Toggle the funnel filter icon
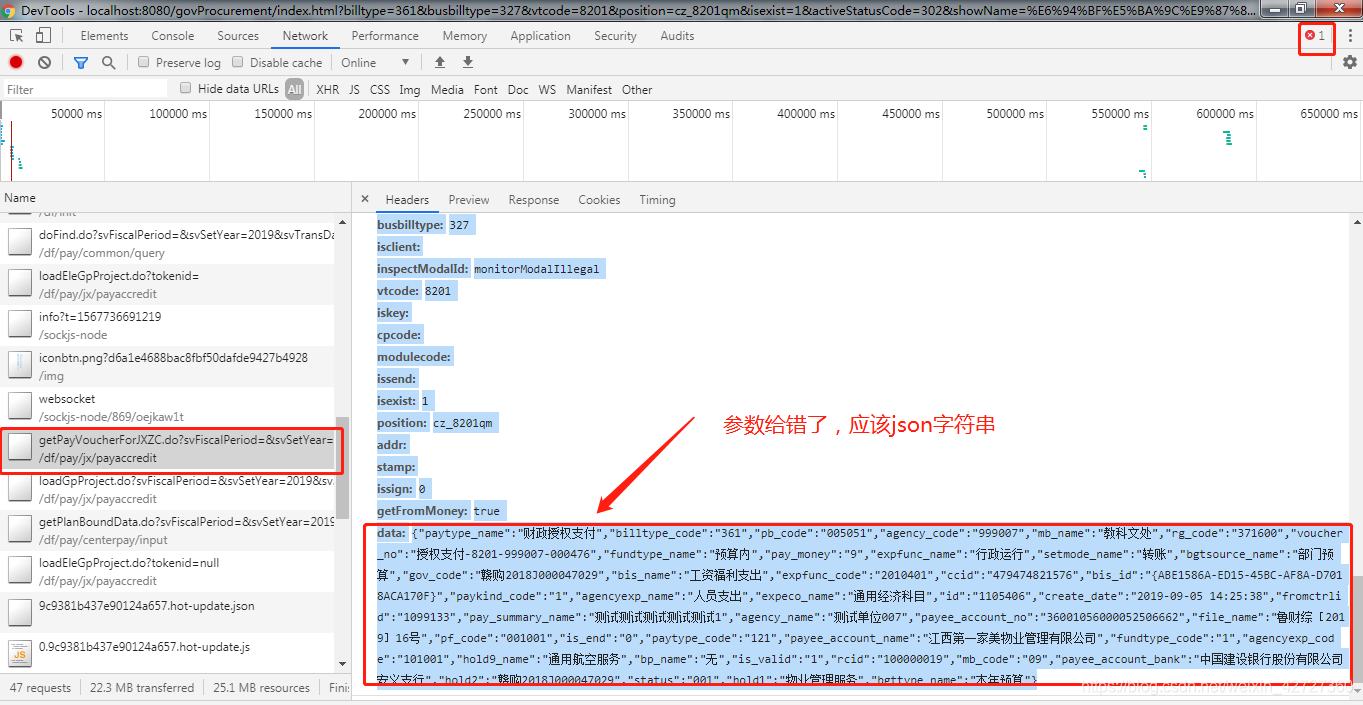The image size is (1363, 705). [x=81, y=62]
